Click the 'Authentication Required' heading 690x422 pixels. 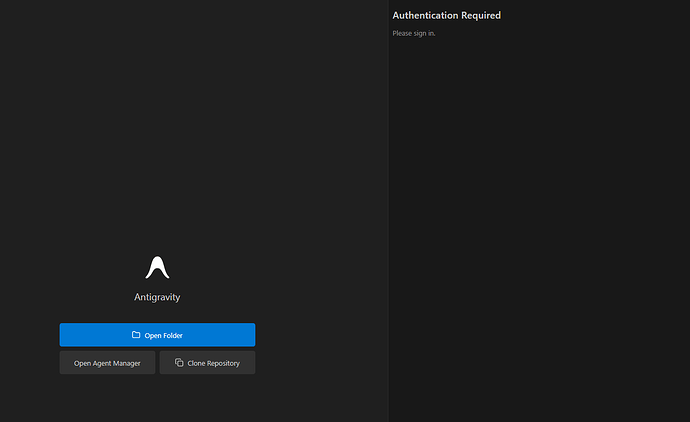[447, 15]
